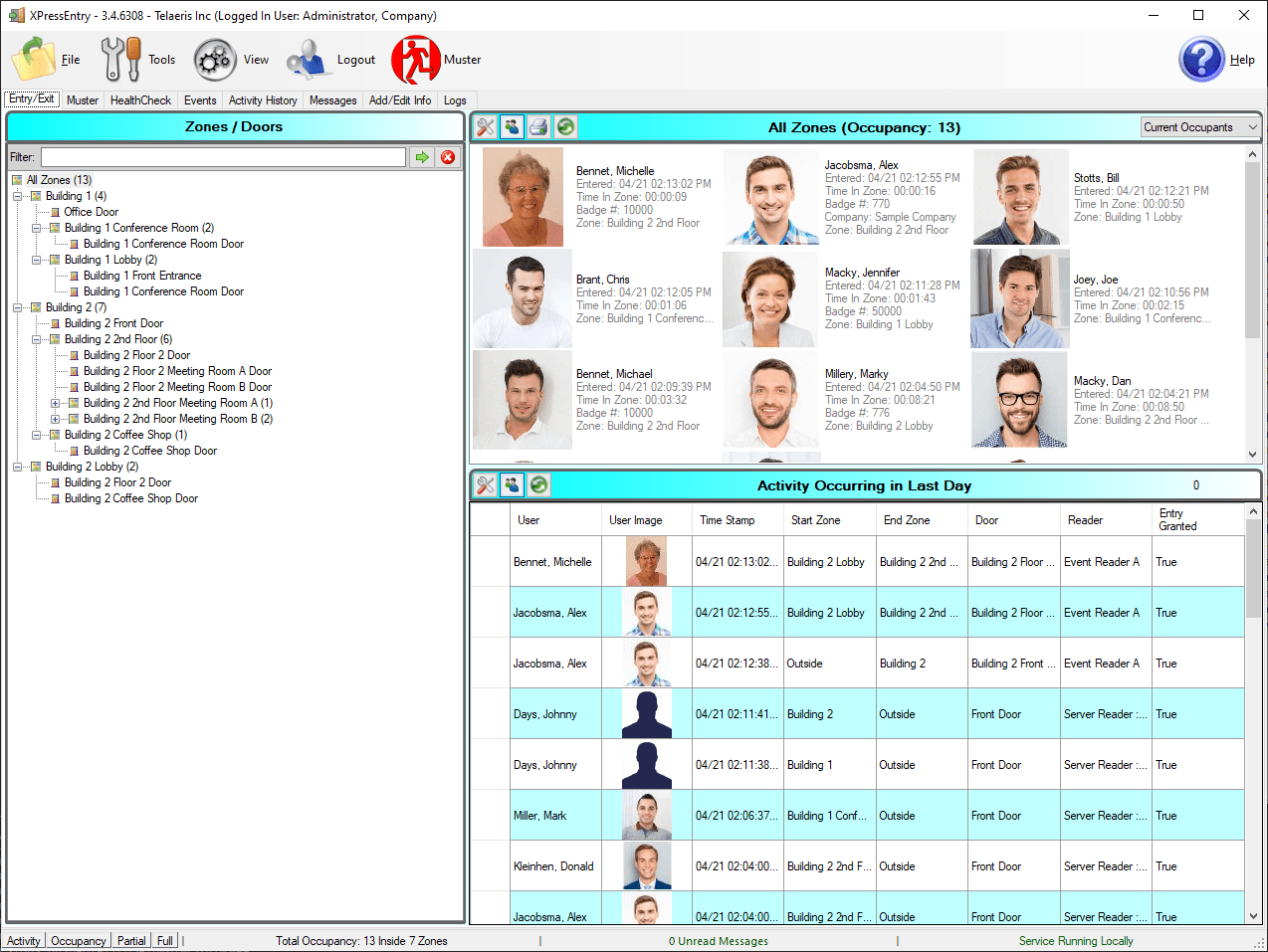This screenshot has width=1268, height=952.
Task: Toggle user images in Activity panel toolbar
Action: [512, 485]
